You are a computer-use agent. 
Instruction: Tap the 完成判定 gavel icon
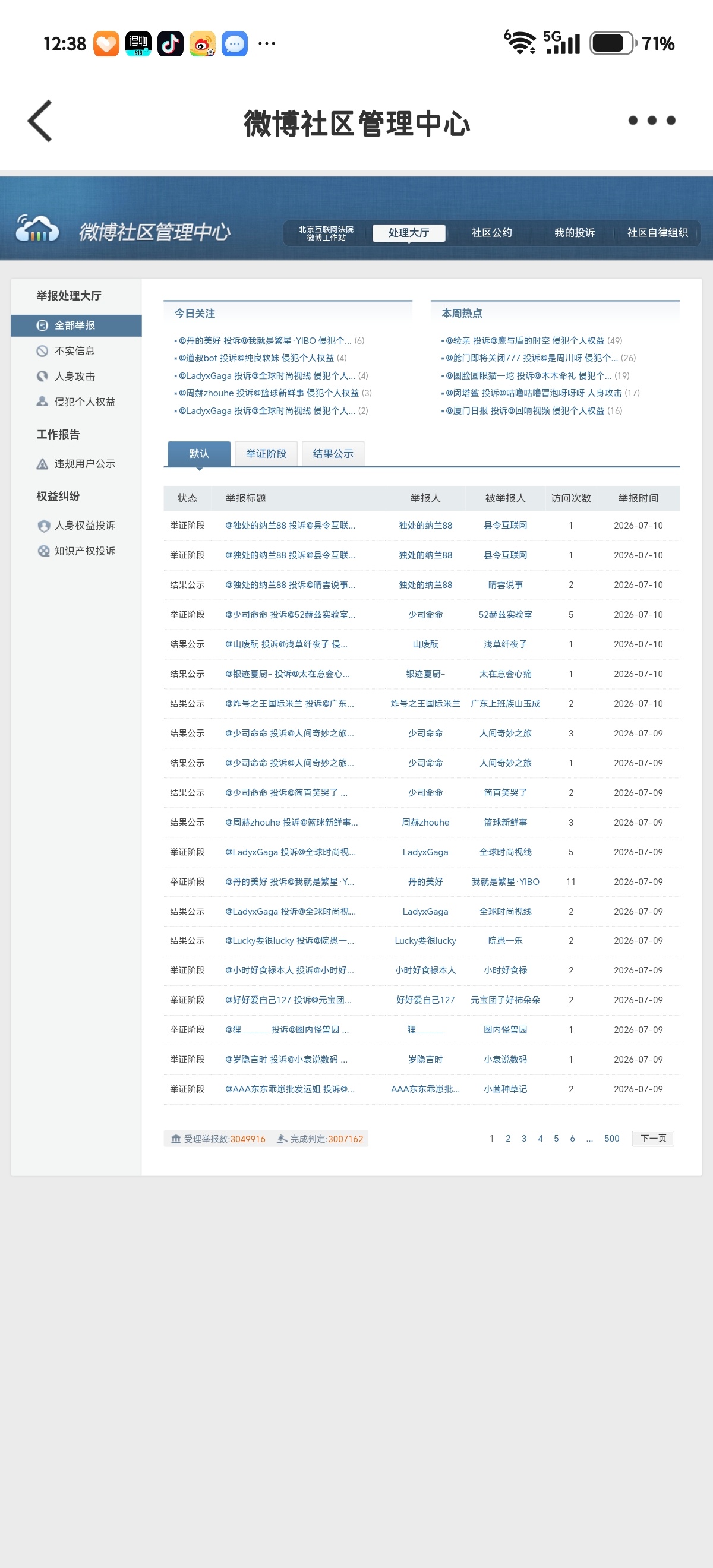(282, 1139)
